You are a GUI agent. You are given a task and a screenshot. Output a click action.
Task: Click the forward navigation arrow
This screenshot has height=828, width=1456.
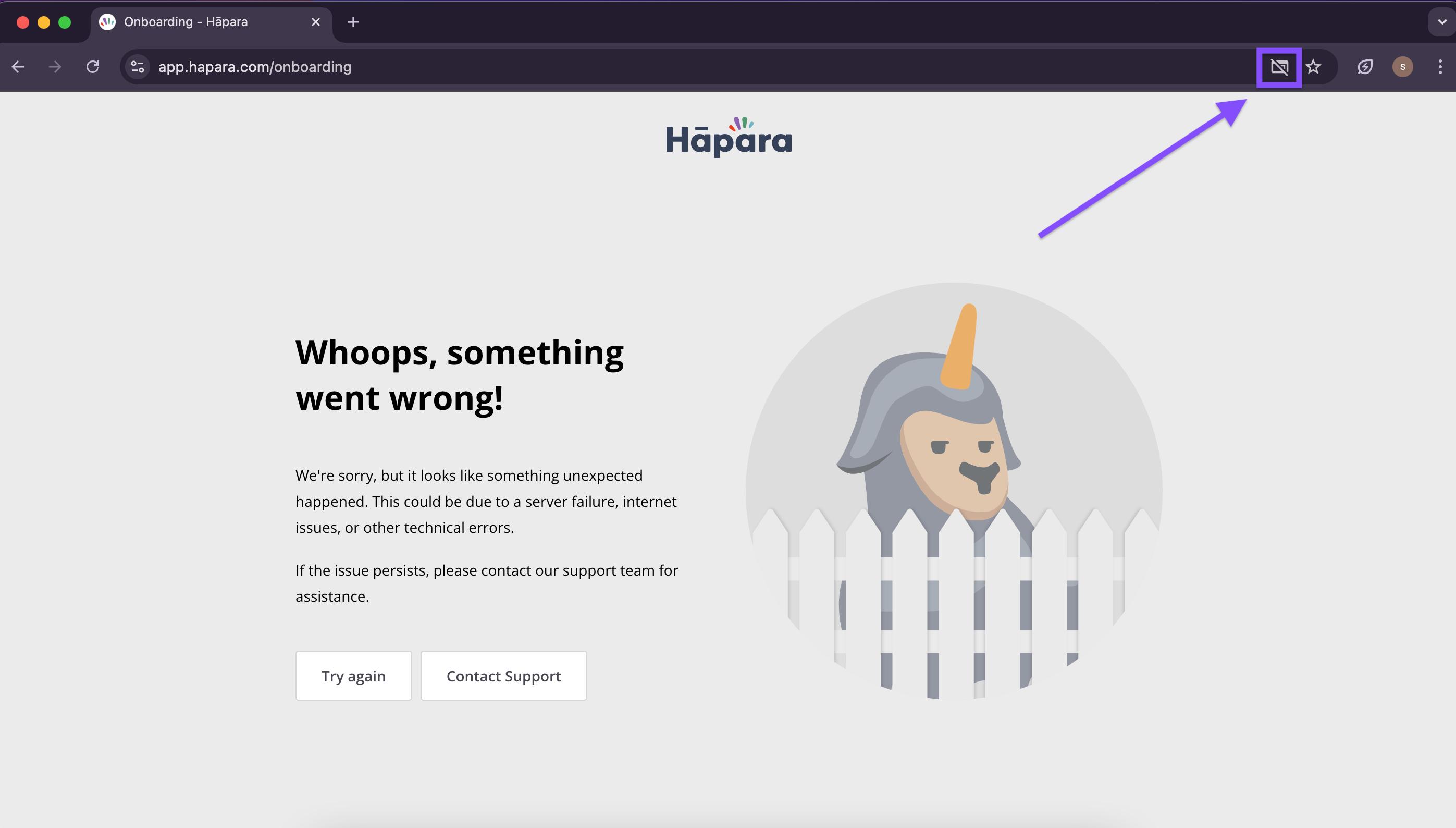tap(55, 67)
